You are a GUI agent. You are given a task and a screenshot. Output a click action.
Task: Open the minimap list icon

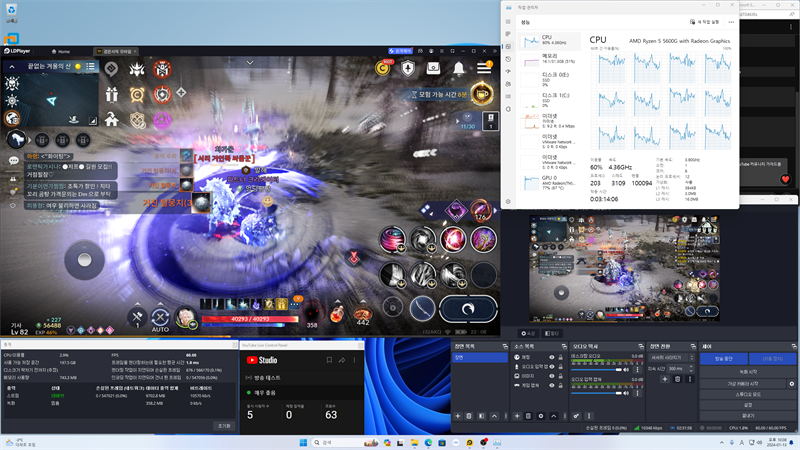[90, 66]
